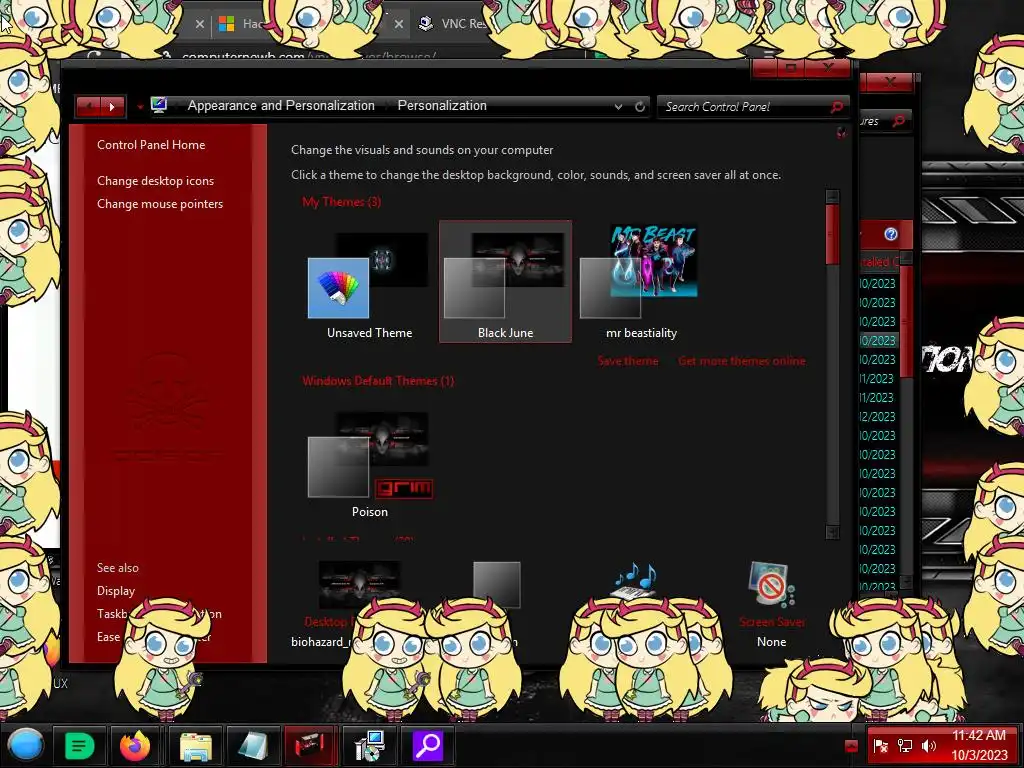Click the Control Panel icon in address bar
Image resolution: width=1024 pixels, height=768 pixels.
tap(159, 105)
